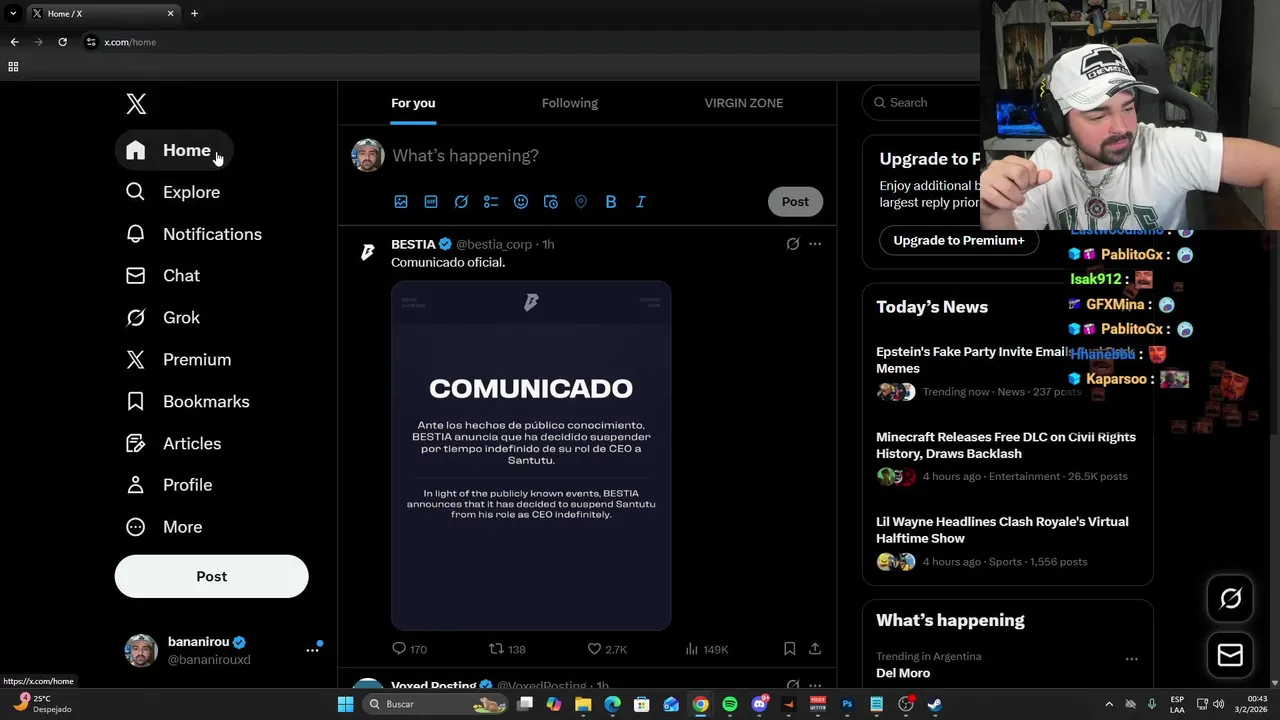Image resolution: width=1280 pixels, height=720 pixels.
Task: Go back in the browser
Action: point(14,42)
